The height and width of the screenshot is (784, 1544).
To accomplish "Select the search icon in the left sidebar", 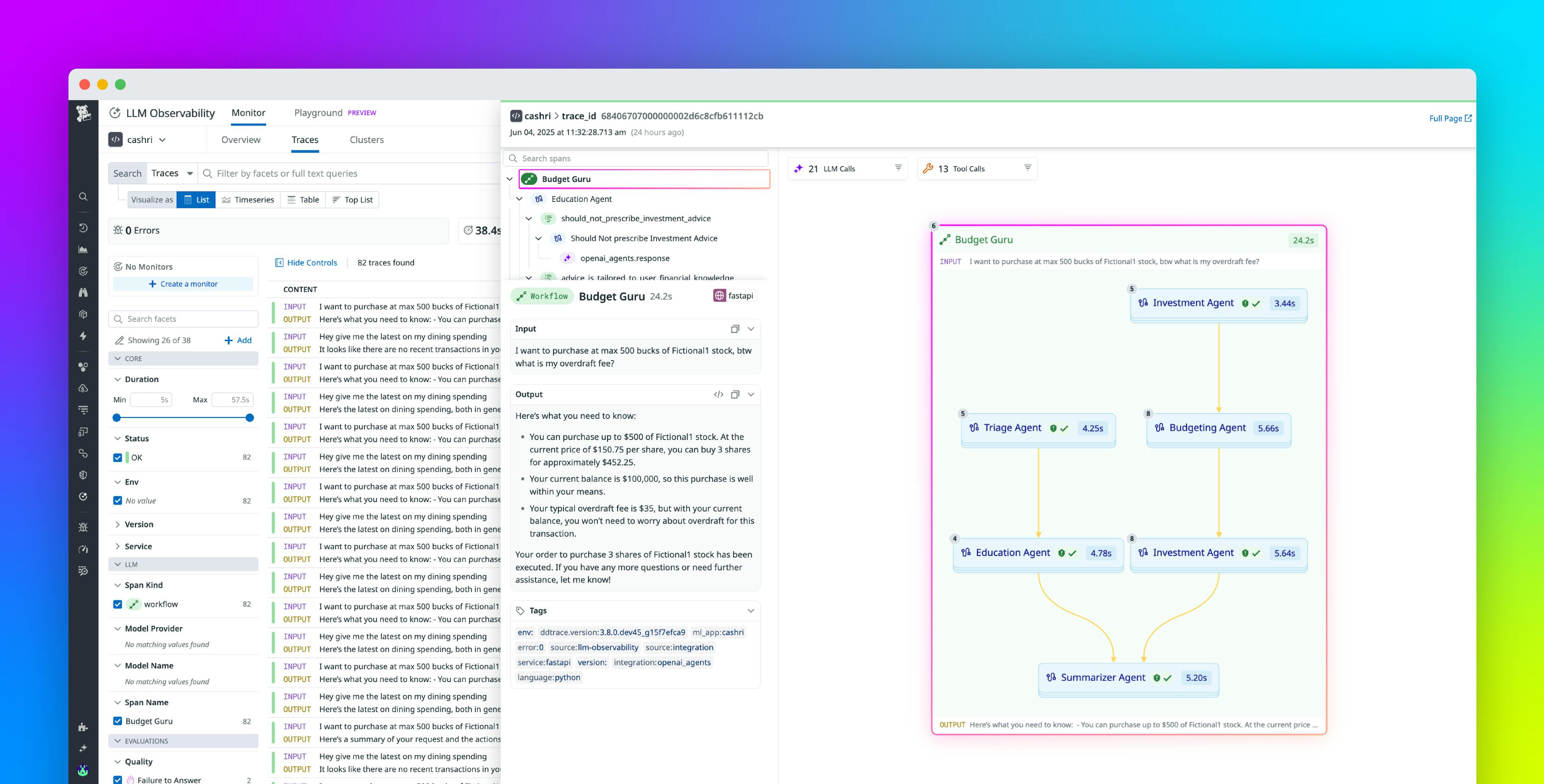I will (83, 197).
